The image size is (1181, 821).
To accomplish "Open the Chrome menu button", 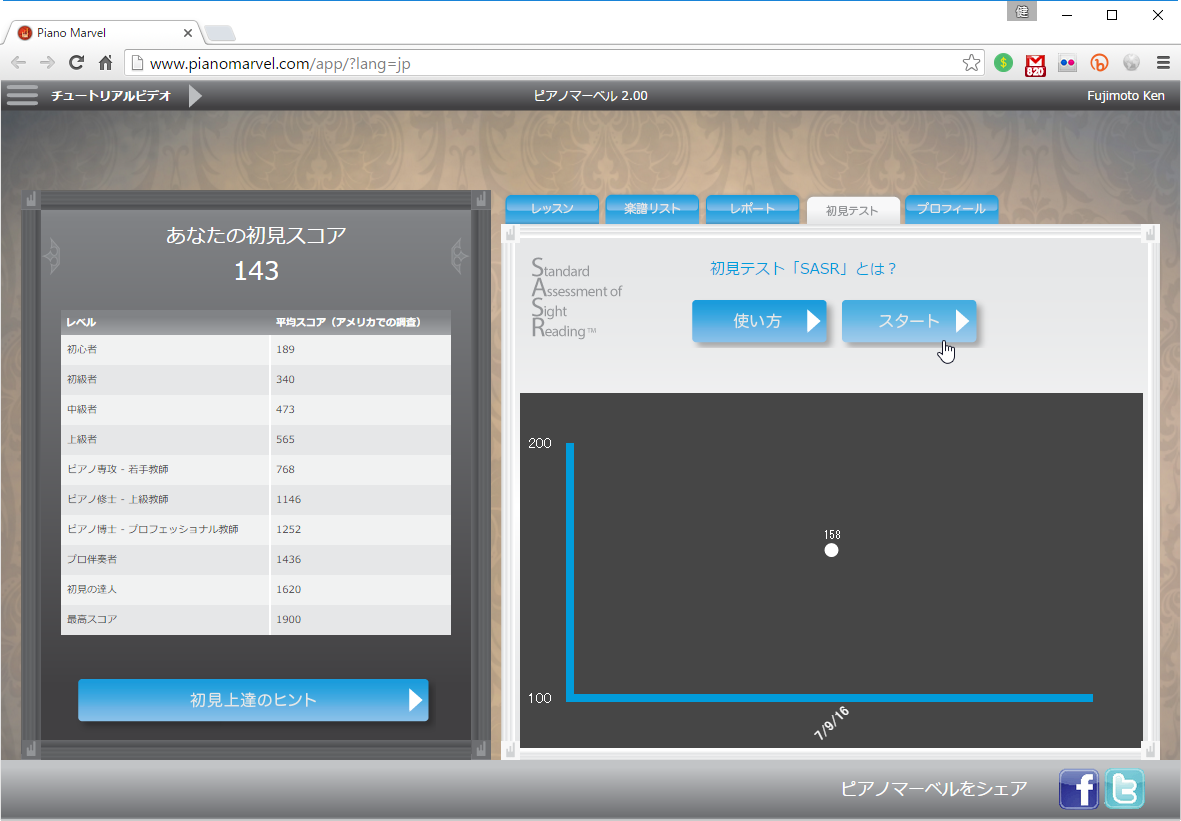I will [x=1164, y=63].
